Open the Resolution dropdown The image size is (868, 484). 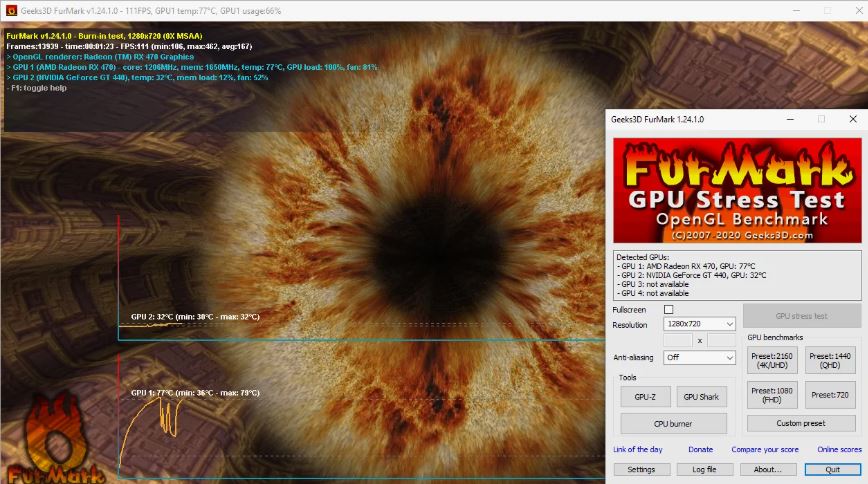(700, 324)
